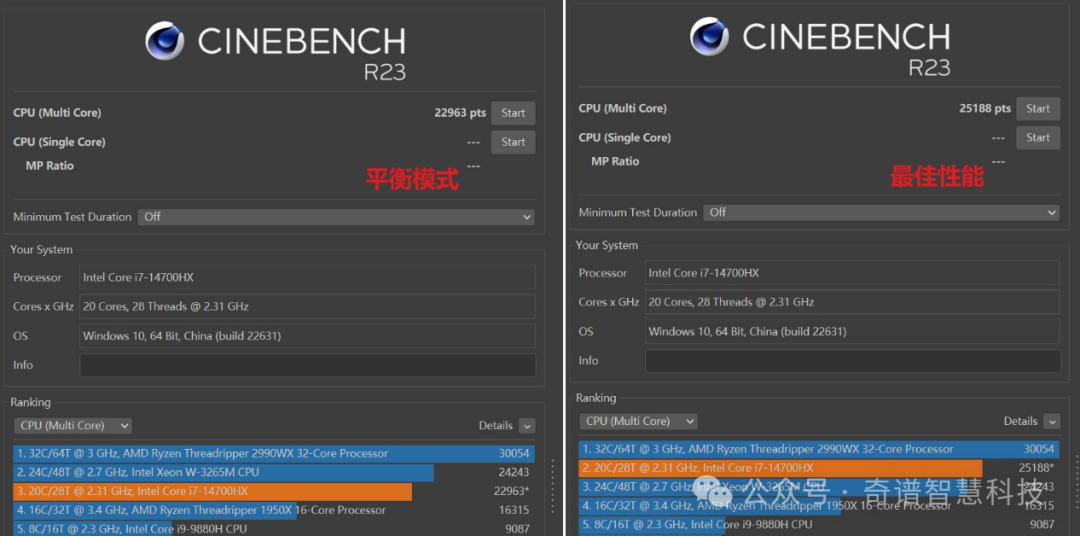
Task: Select Threadripper 1950X ranking row in left window
Action: (x=273, y=511)
